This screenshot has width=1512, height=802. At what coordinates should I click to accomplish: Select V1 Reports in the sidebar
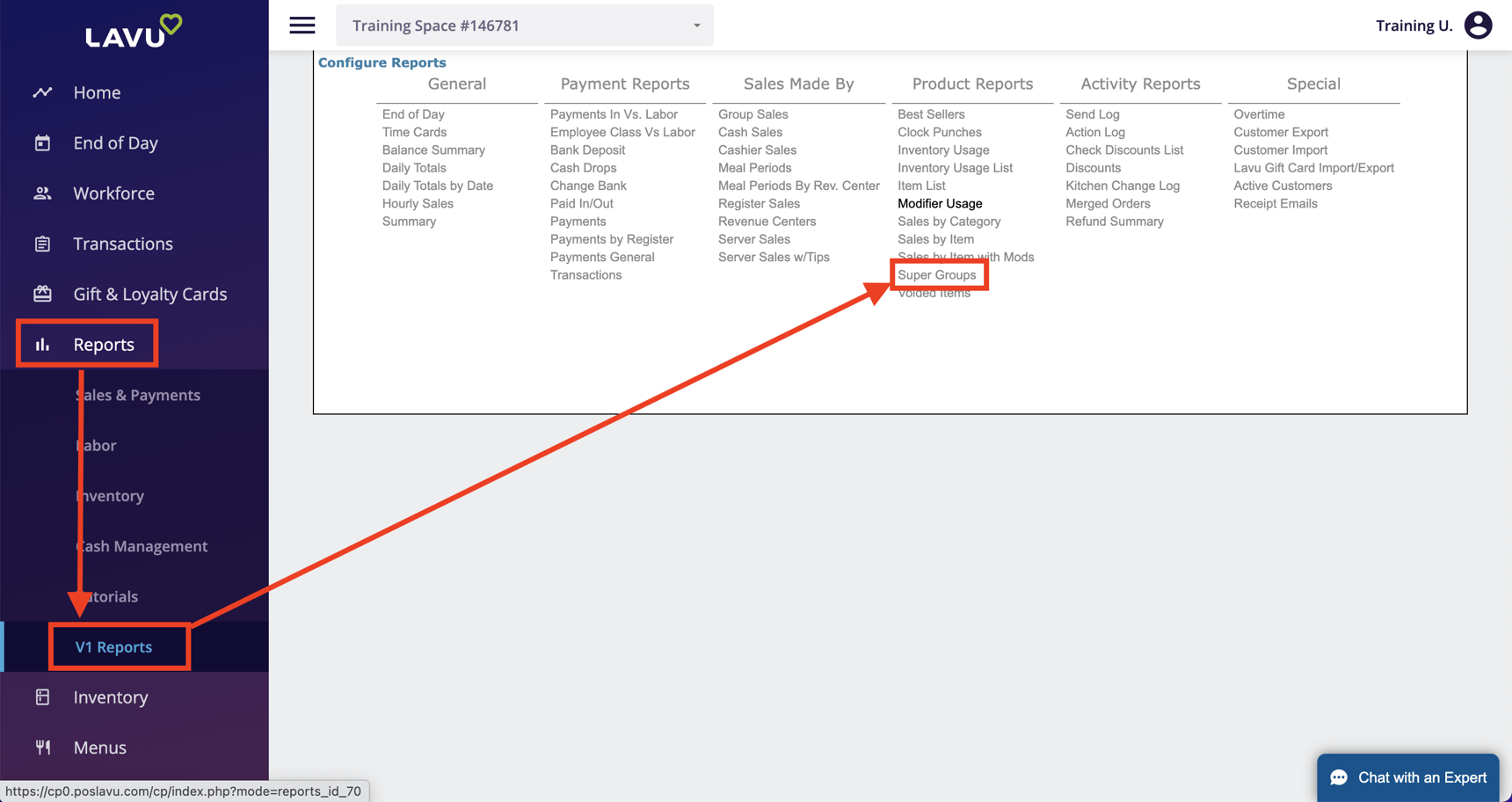(x=114, y=647)
